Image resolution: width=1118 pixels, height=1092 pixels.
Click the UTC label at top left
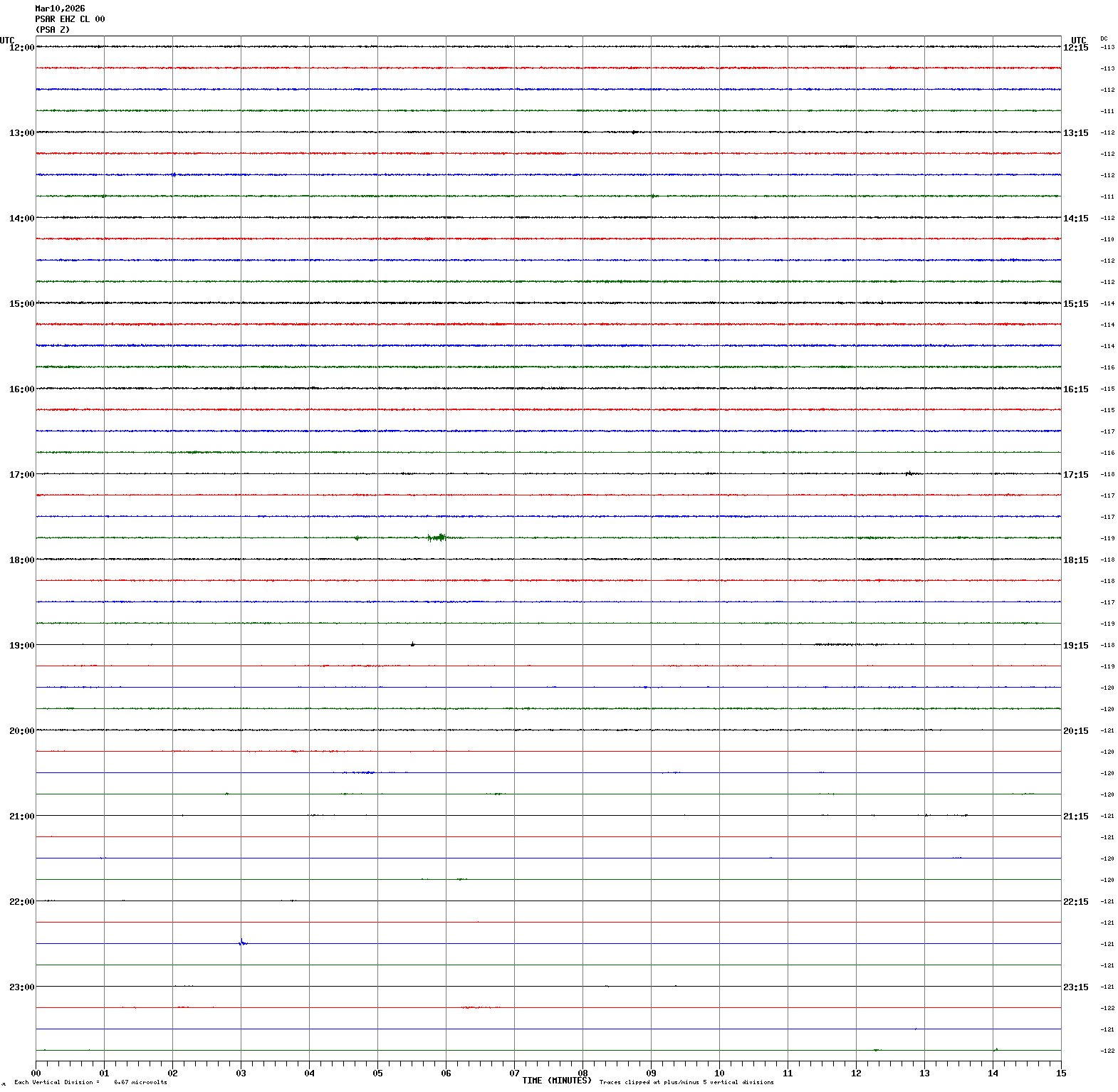[x=7, y=41]
